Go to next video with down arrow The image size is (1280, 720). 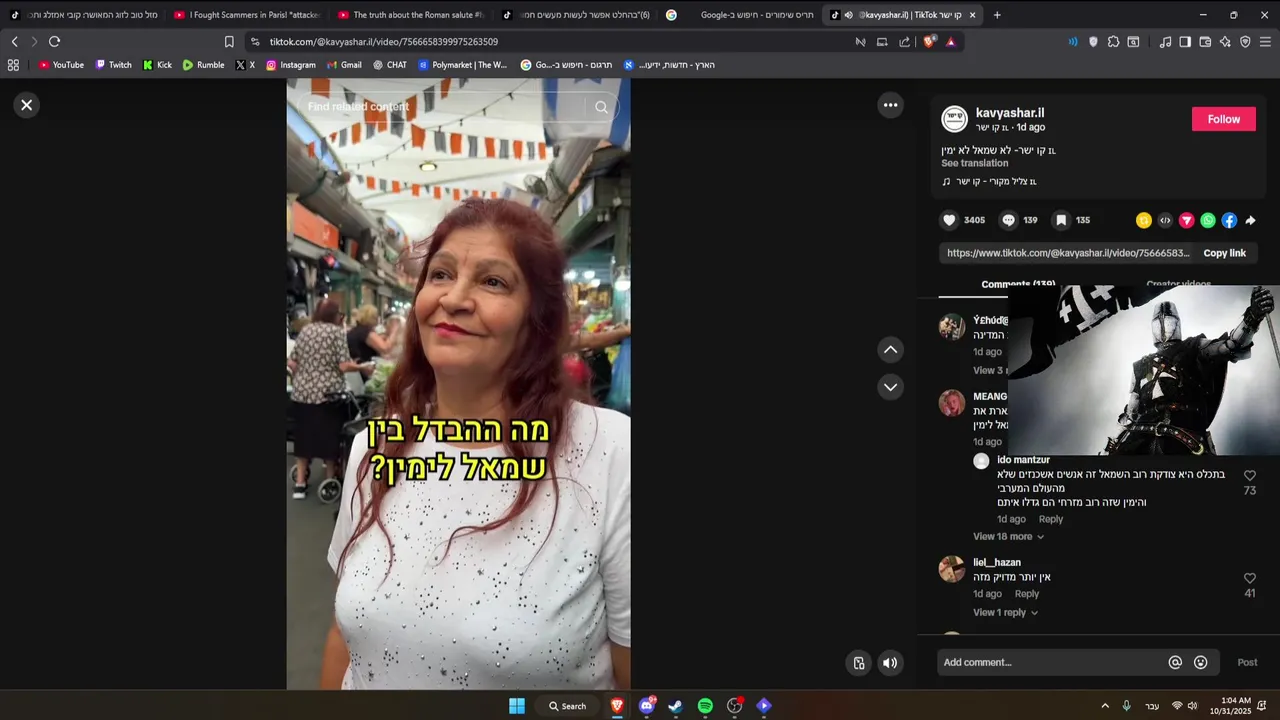click(x=890, y=387)
